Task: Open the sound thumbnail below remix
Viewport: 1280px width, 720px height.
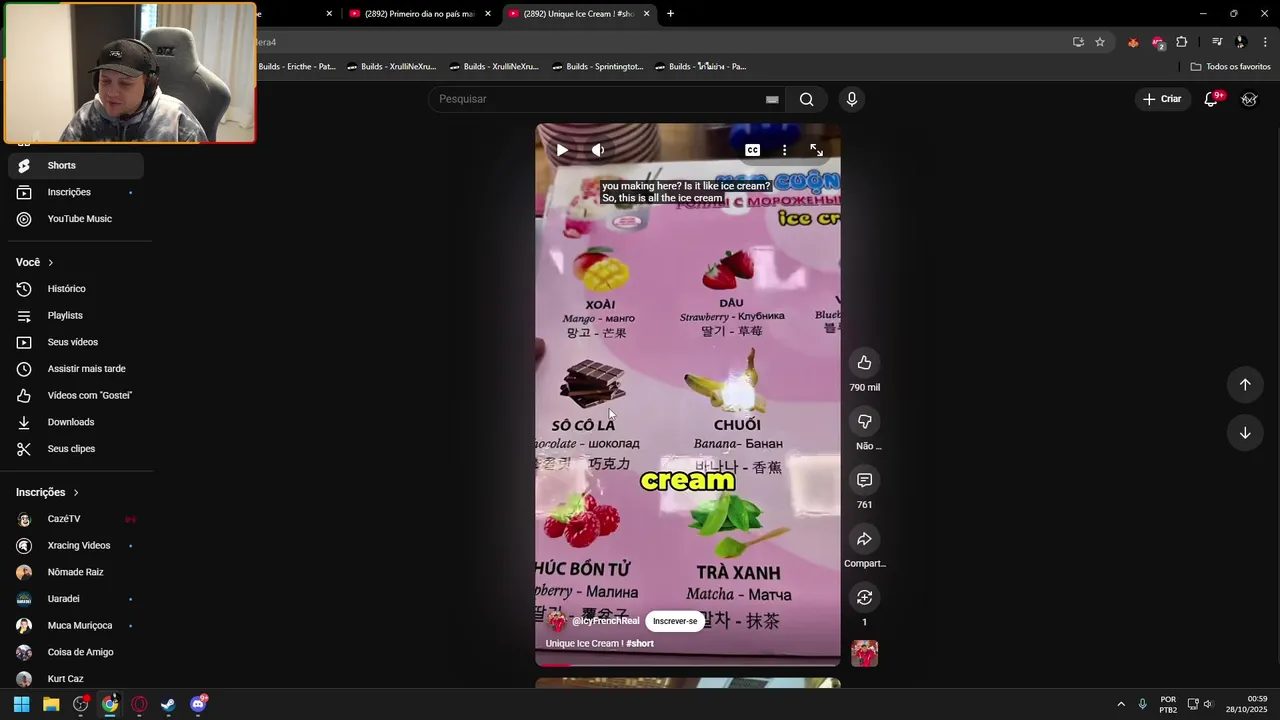Action: point(864,653)
